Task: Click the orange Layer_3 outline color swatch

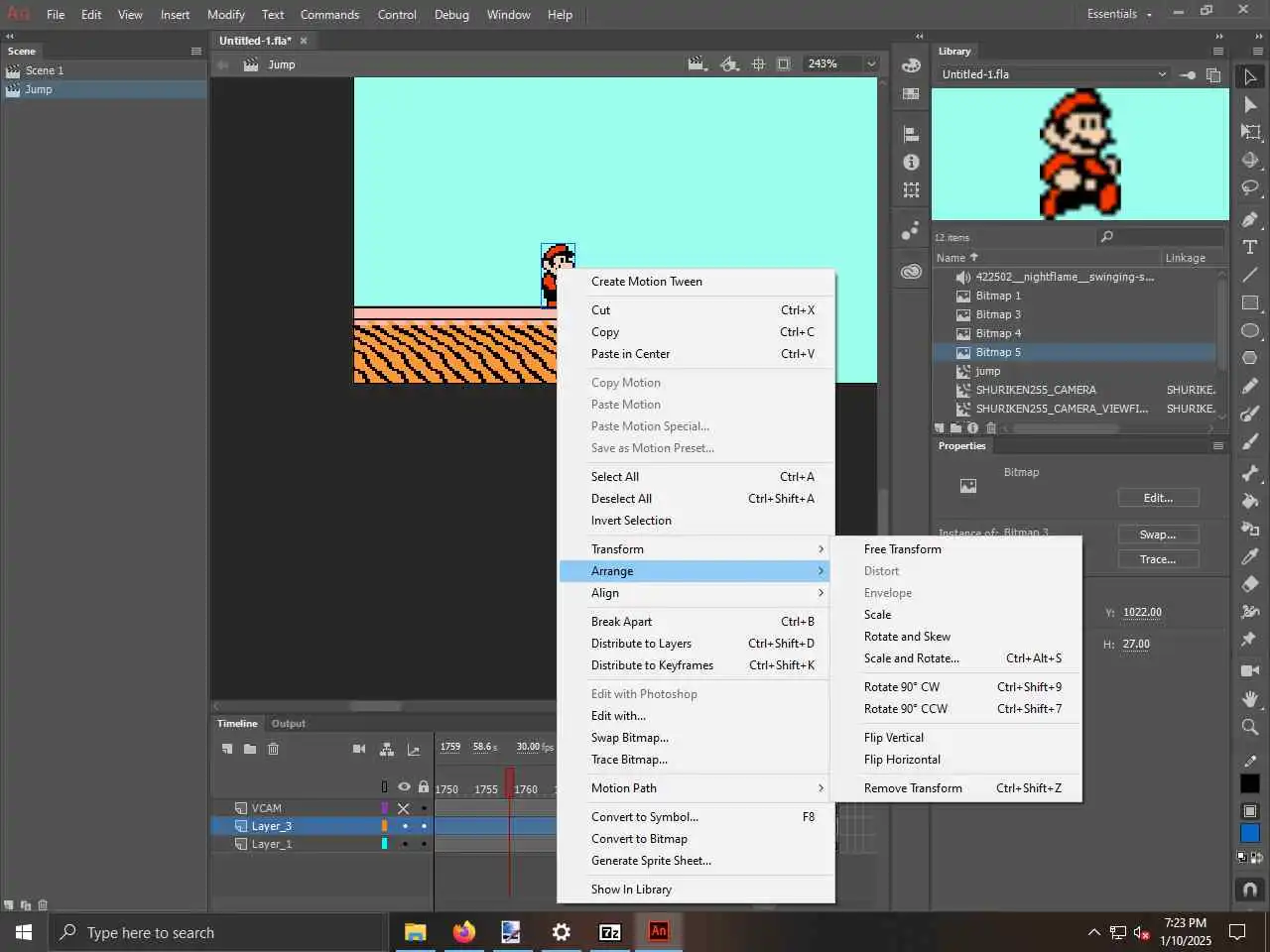Action: 385,826
